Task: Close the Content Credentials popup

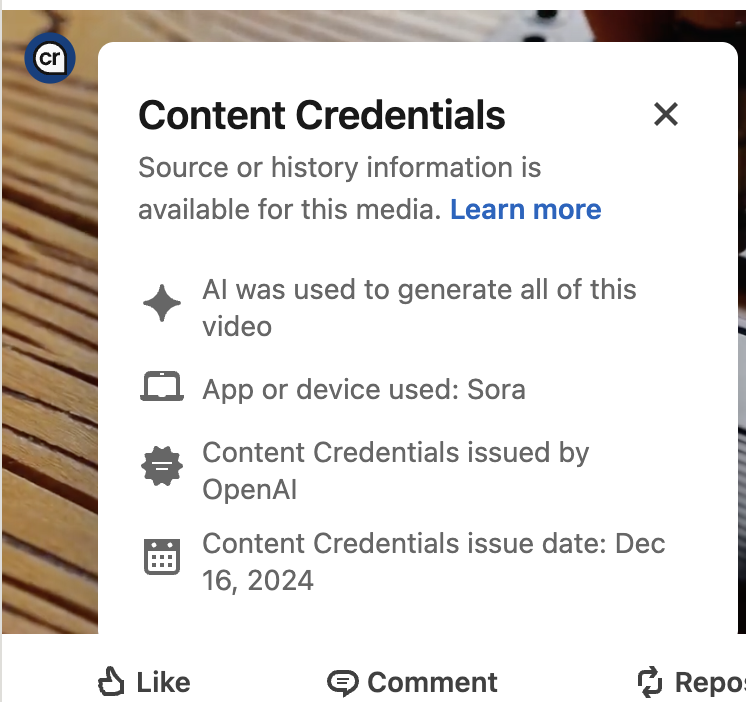Action: click(x=665, y=114)
